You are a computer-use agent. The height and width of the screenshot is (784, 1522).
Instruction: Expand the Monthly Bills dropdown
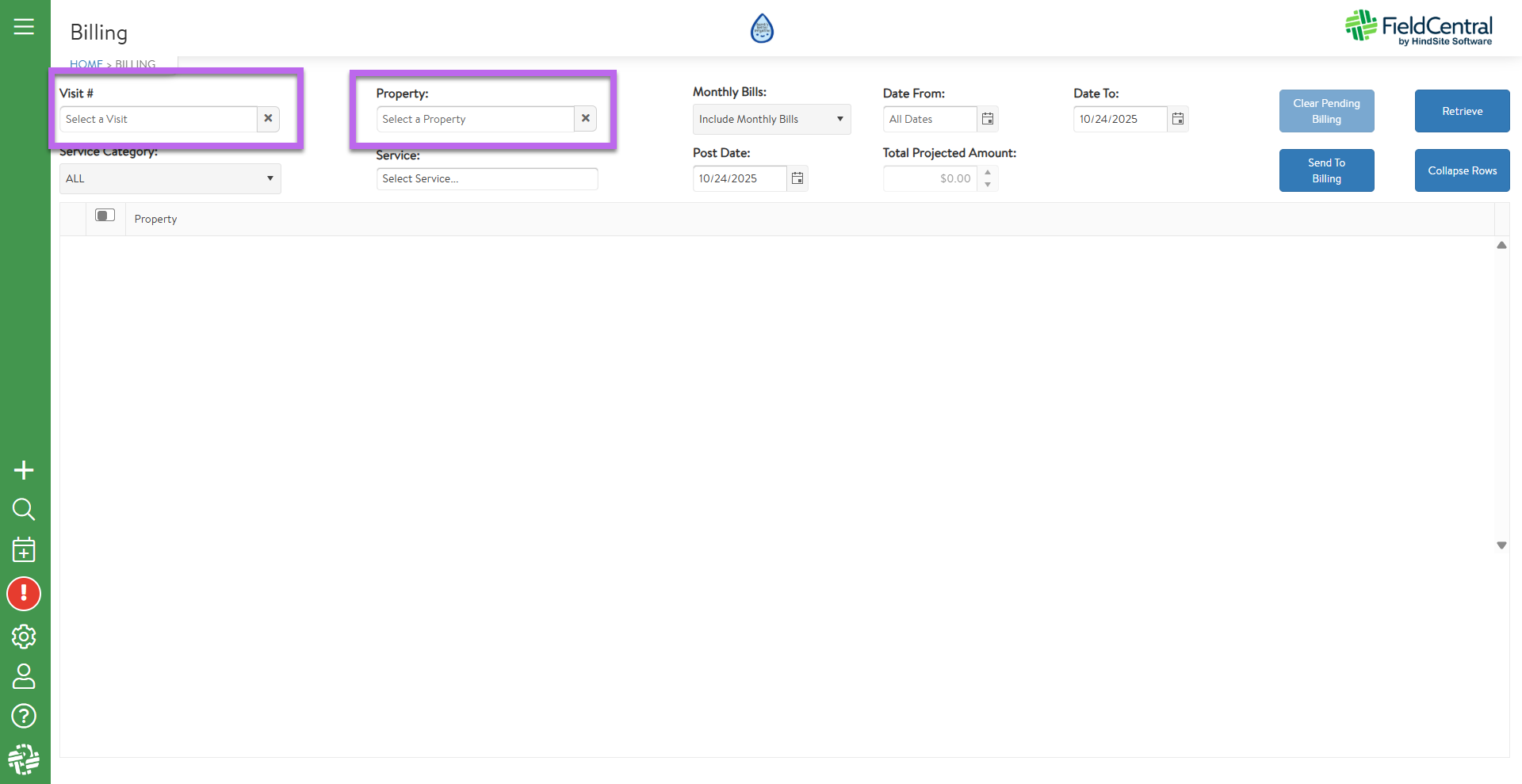coord(839,119)
